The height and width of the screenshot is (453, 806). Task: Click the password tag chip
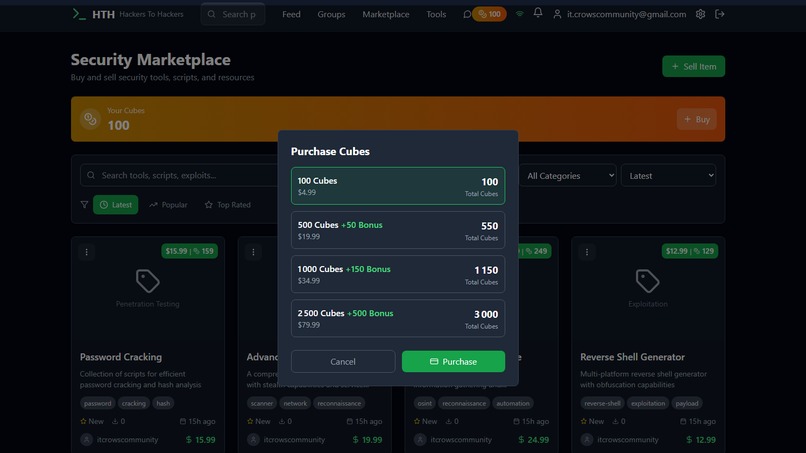click(98, 403)
